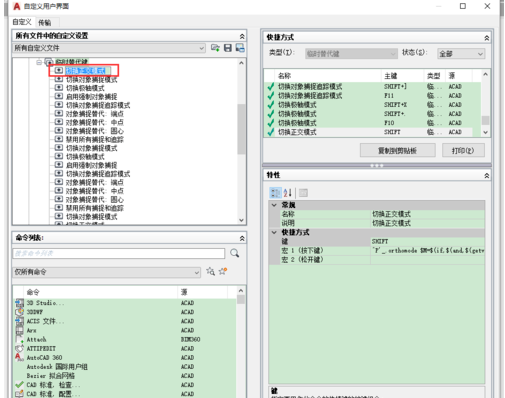Switch to the 传输 tab
This screenshot has height=398, width=505.
pyautogui.click(x=45, y=23)
